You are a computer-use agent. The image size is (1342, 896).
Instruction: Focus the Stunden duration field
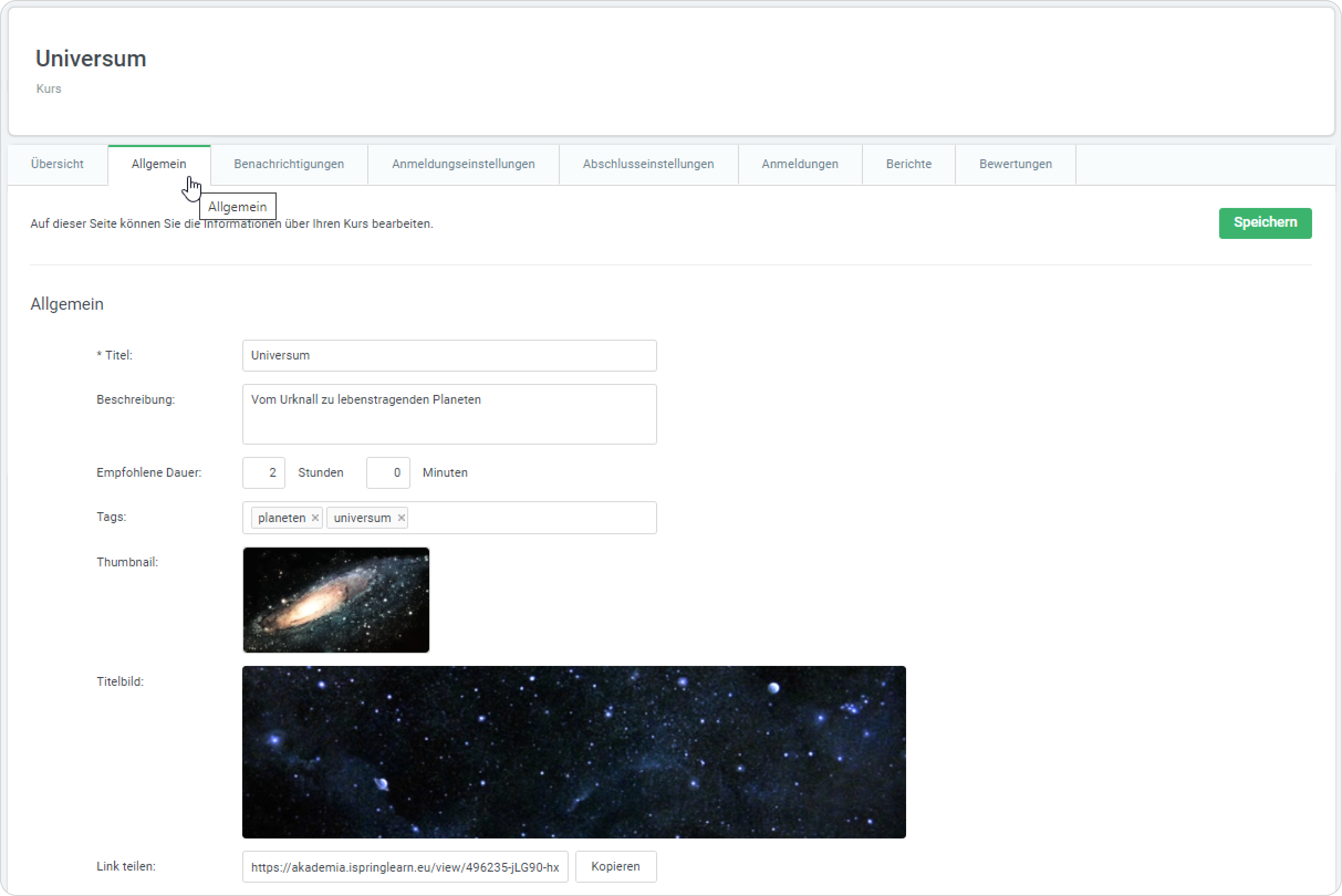(263, 472)
